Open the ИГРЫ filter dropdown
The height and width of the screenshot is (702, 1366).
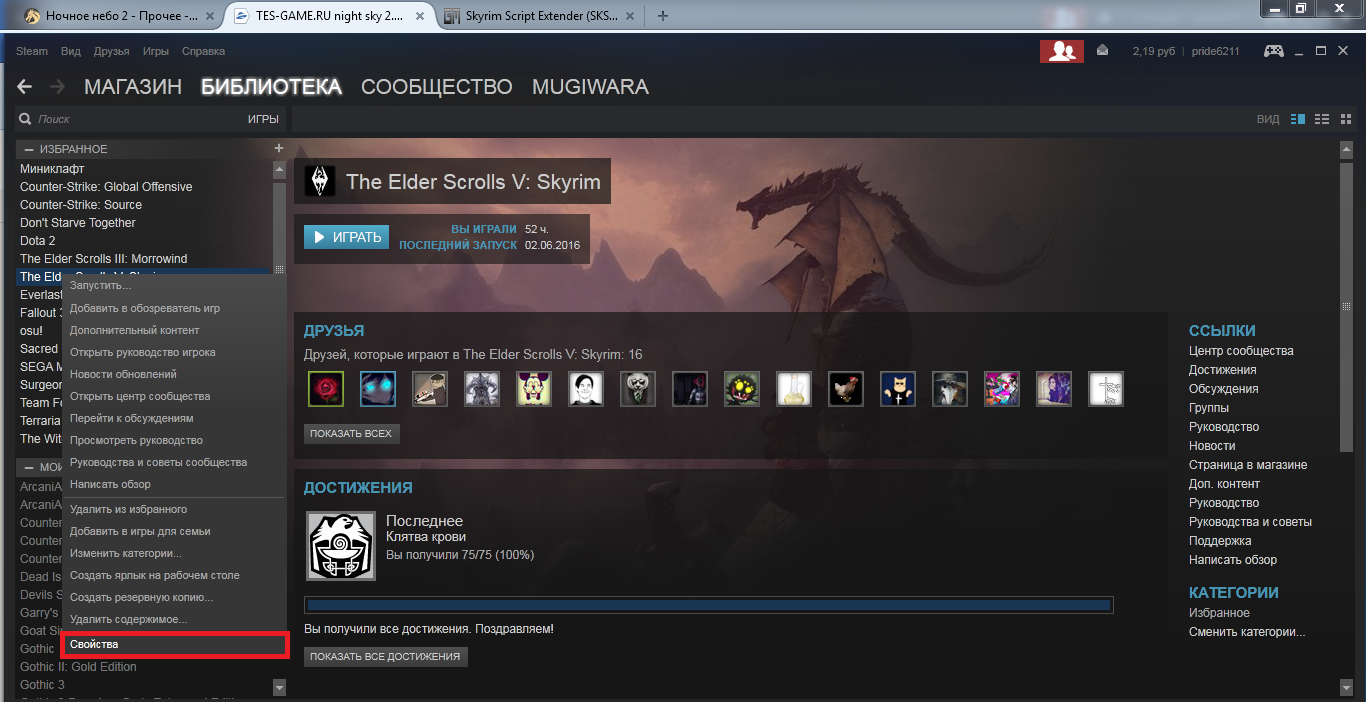click(x=263, y=119)
